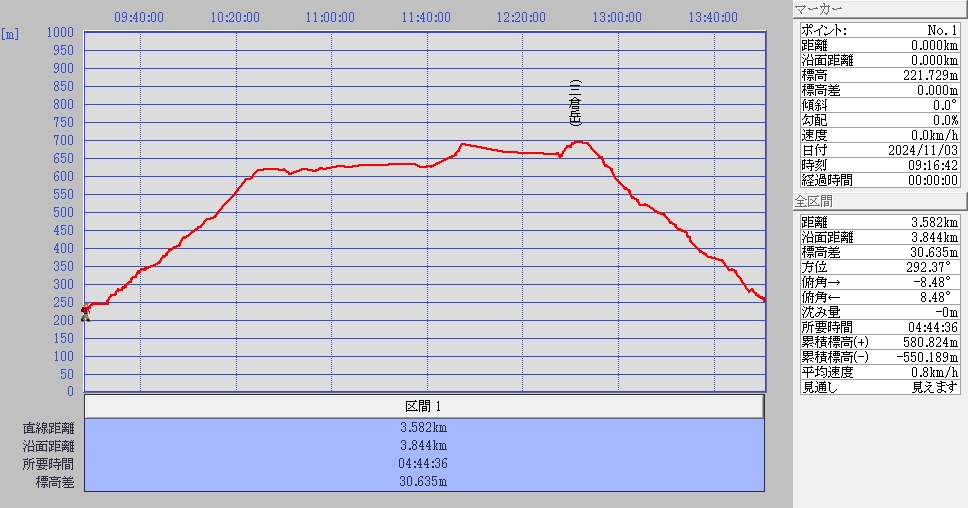Click the 1000 elevation axis label
This screenshot has width=968, height=508.
(x=60, y=32)
